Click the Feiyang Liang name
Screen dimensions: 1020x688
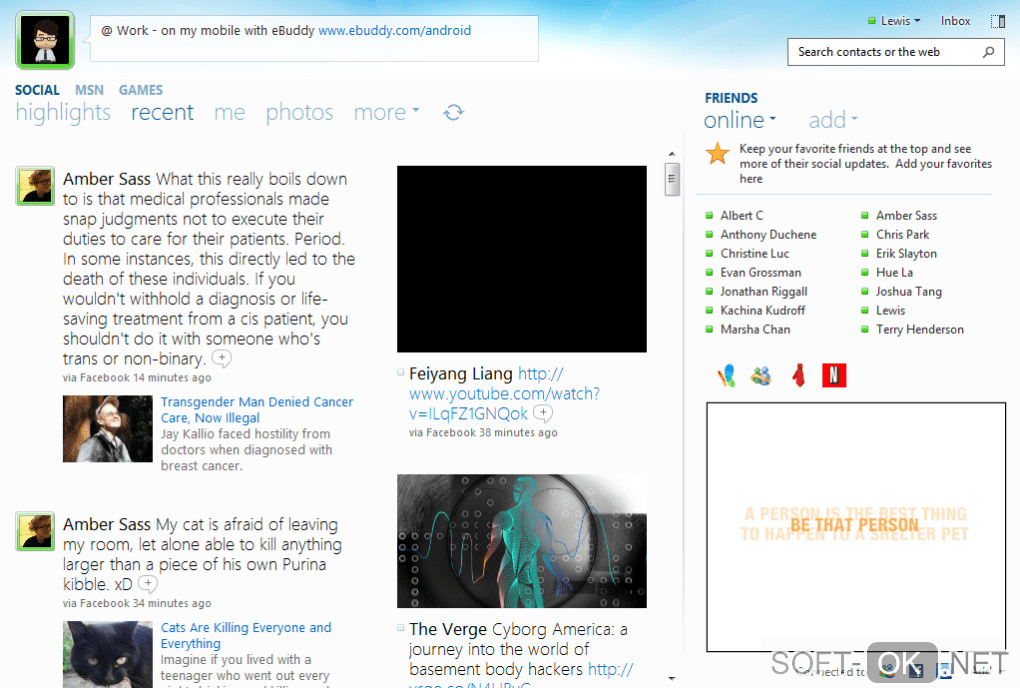(461, 374)
